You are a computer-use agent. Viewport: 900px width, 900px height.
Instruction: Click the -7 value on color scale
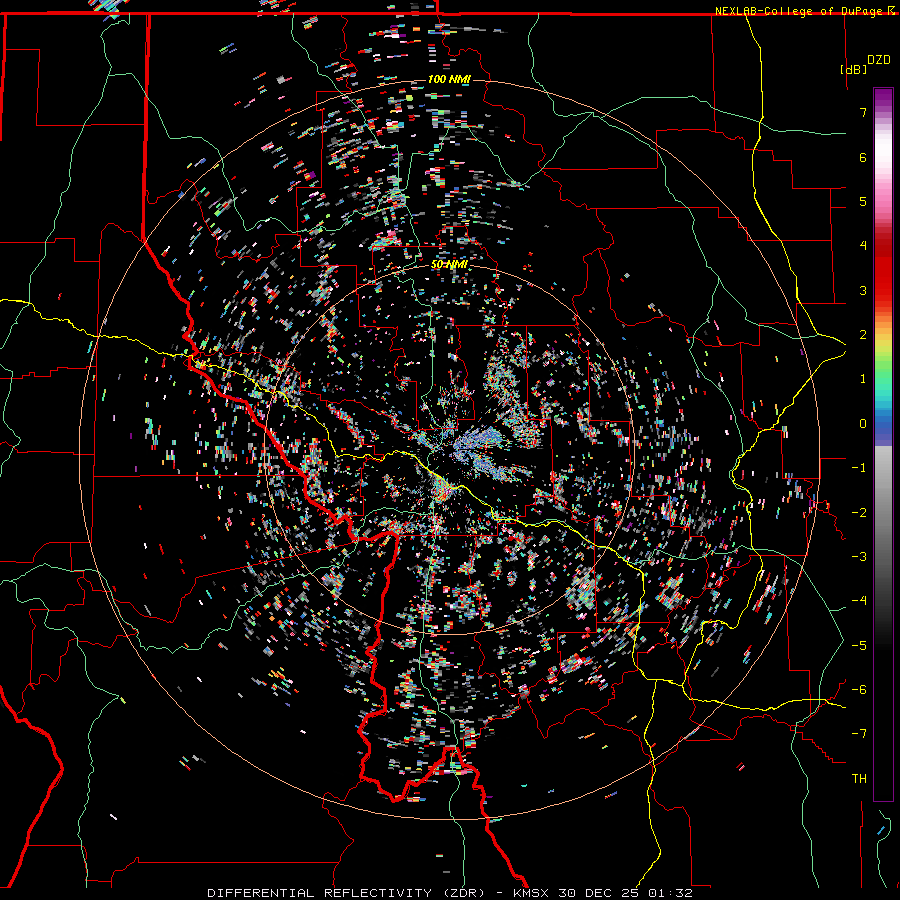859,734
